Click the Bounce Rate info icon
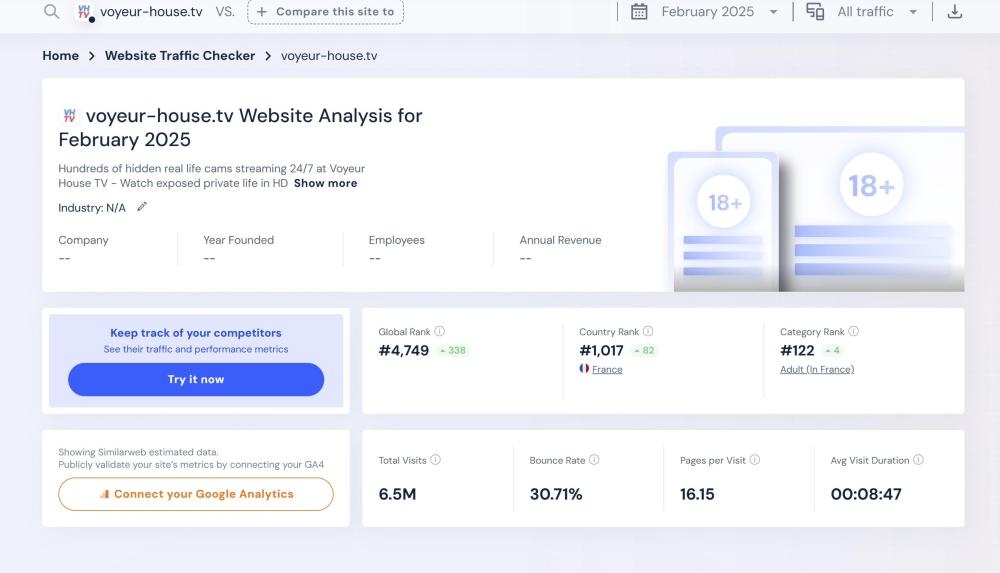This screenshot has height=573, width=1000. pyautogui.click(x=594, y=460)
